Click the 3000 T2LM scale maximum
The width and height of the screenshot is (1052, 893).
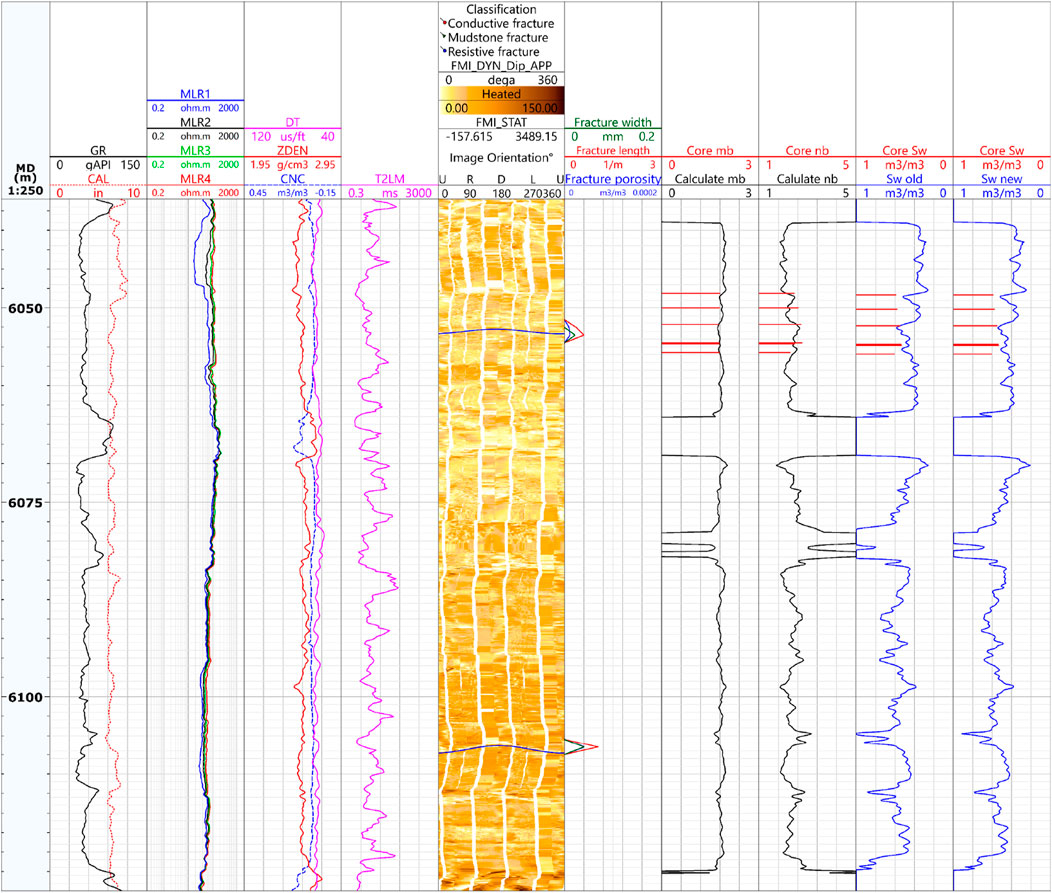pos(419,193)
